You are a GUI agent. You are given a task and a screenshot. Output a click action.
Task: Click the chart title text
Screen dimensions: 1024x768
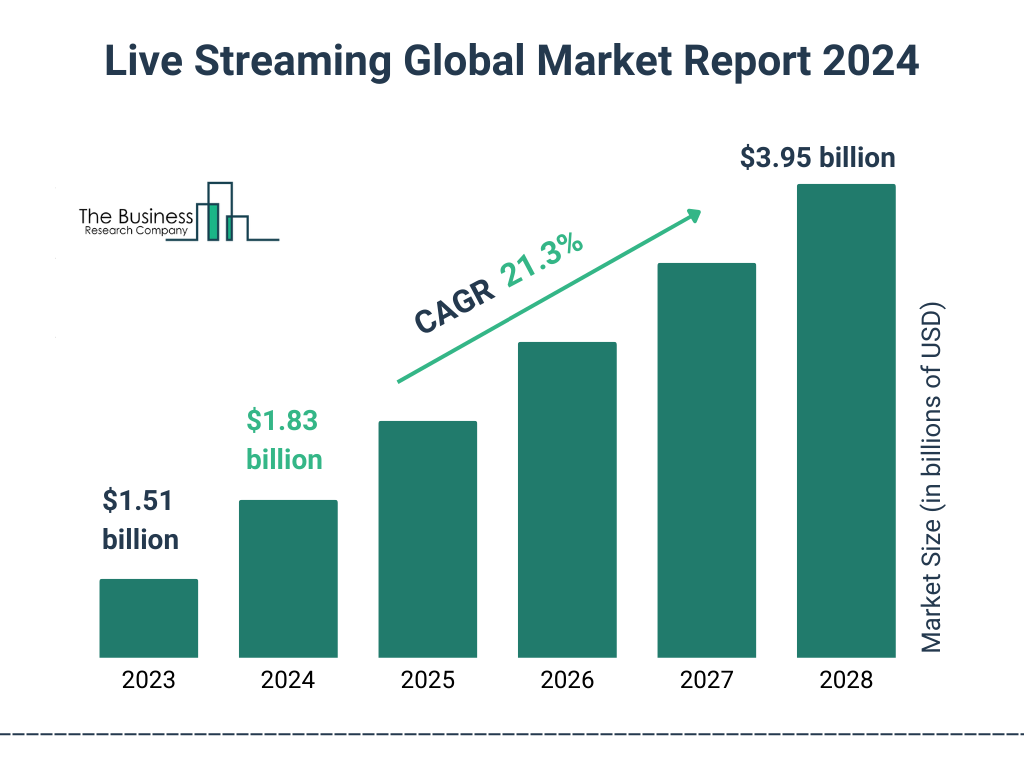512,61
